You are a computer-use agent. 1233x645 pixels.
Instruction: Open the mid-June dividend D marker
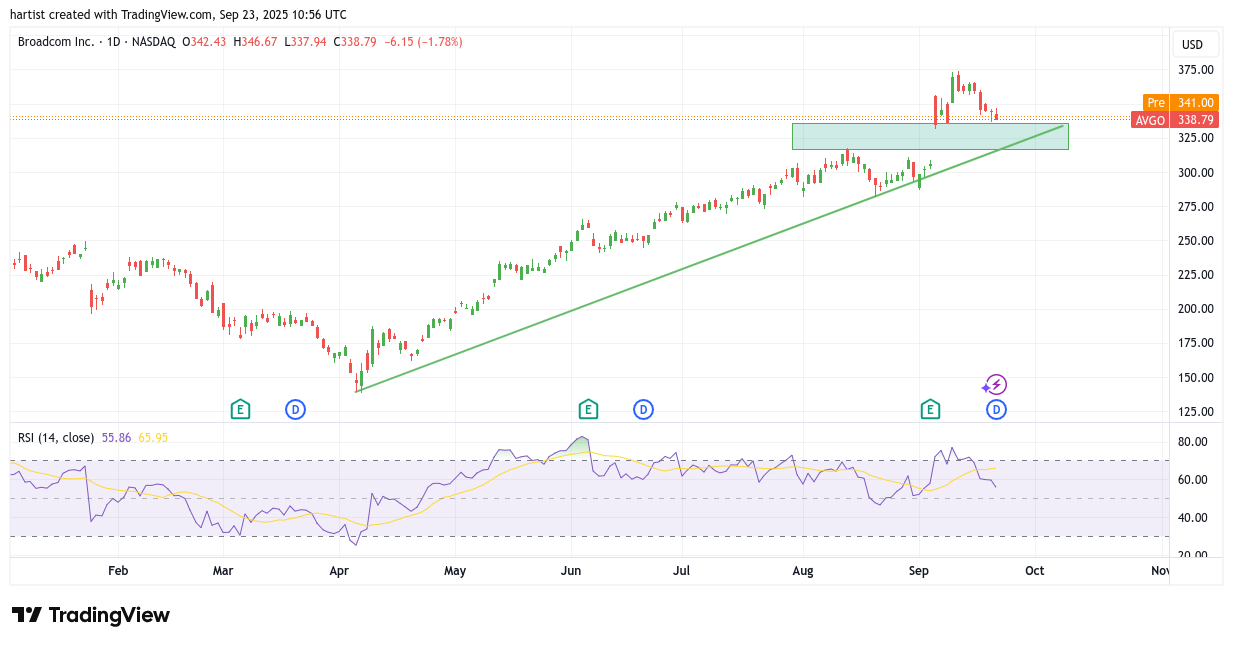(643, 409)
